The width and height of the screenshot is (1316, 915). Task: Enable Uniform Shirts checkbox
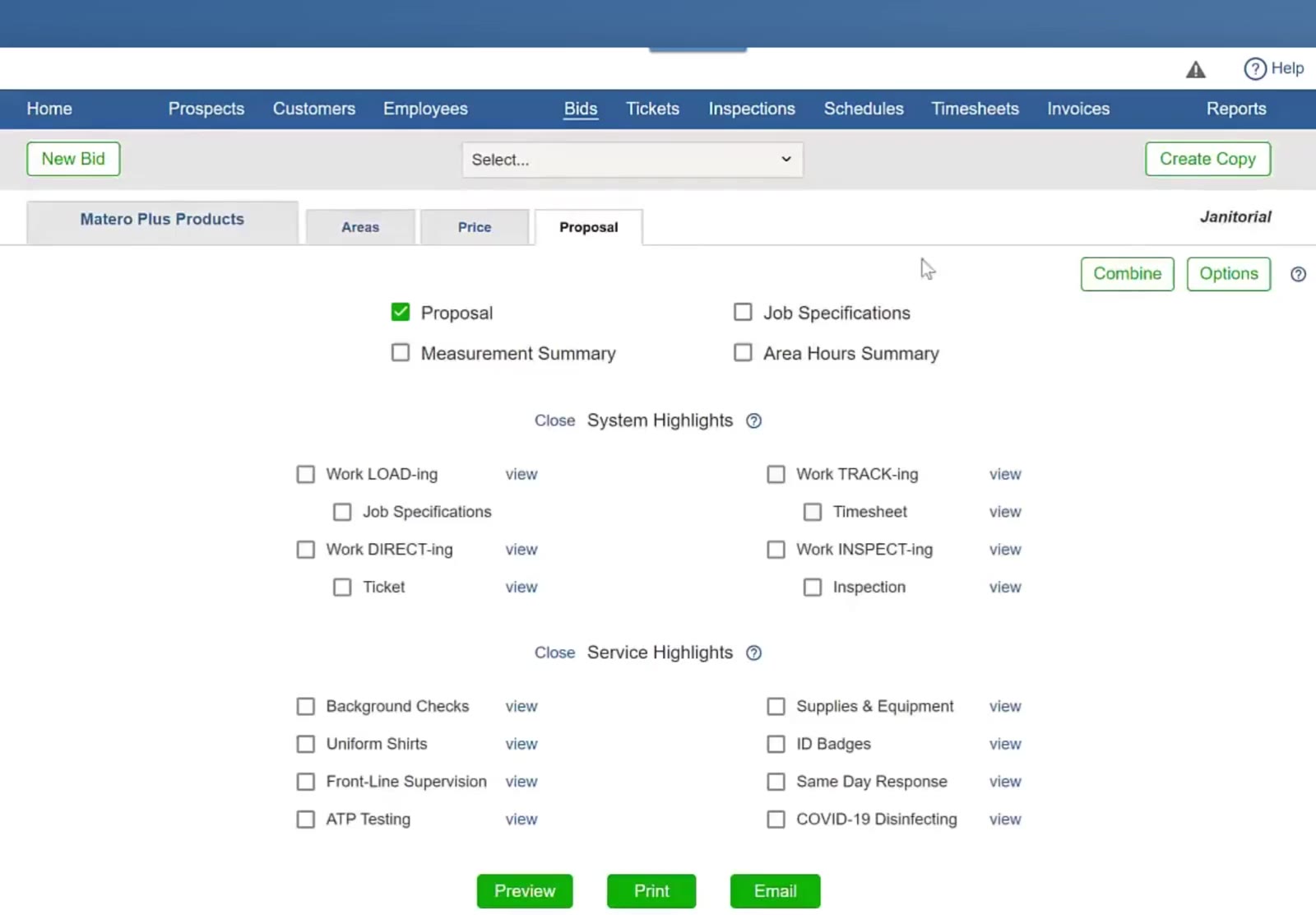(x=306, y=744)
